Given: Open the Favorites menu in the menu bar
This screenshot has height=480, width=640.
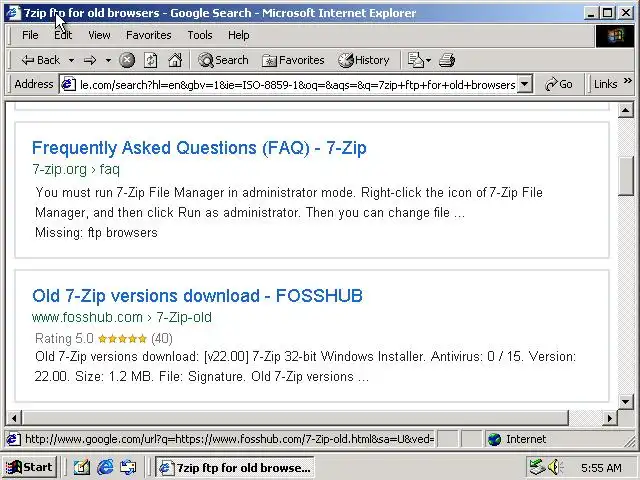Looking at the screenshot, I should (x=149, y=35).
